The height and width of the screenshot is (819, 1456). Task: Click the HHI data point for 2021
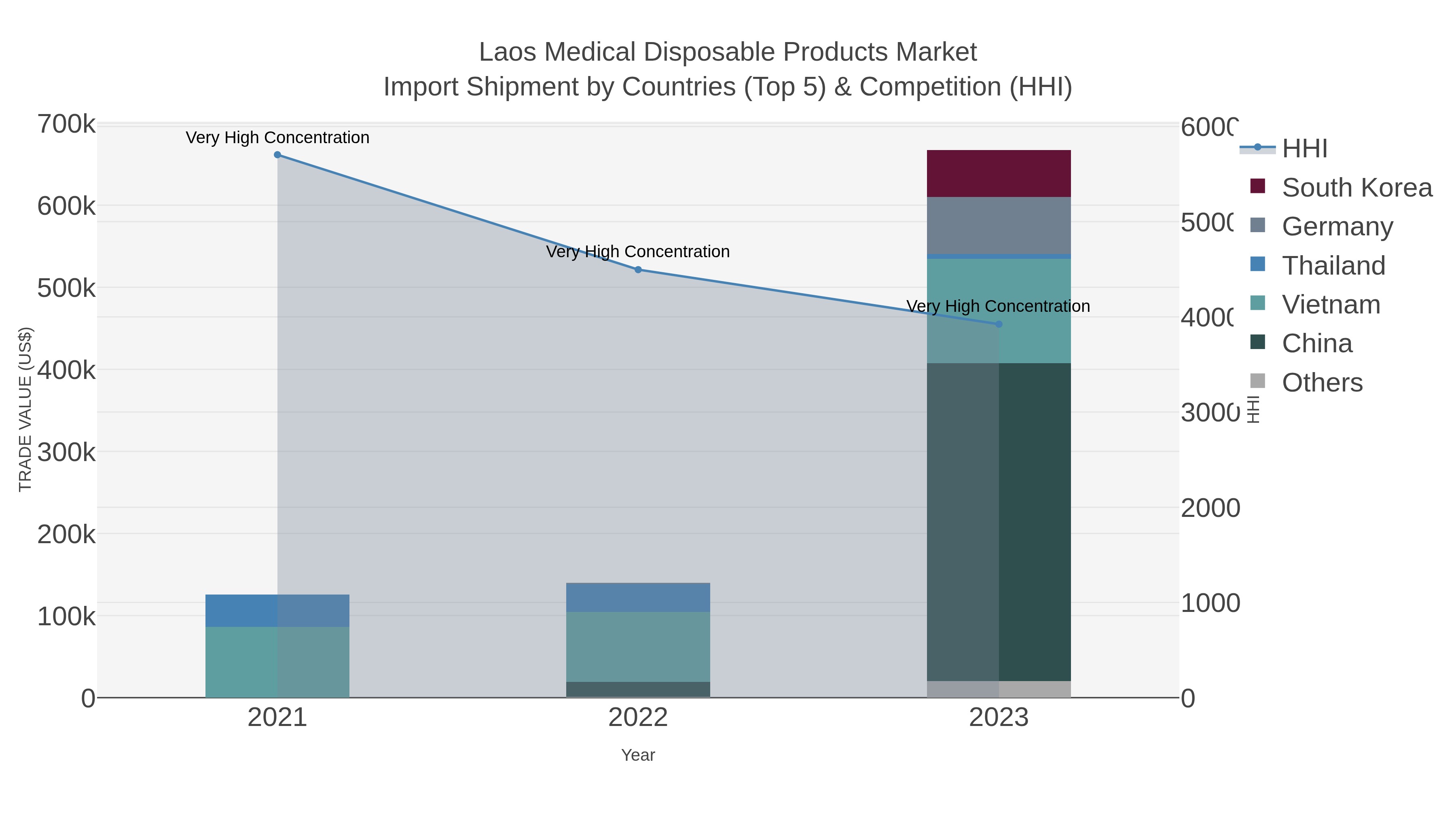click(x=277, y=155)
